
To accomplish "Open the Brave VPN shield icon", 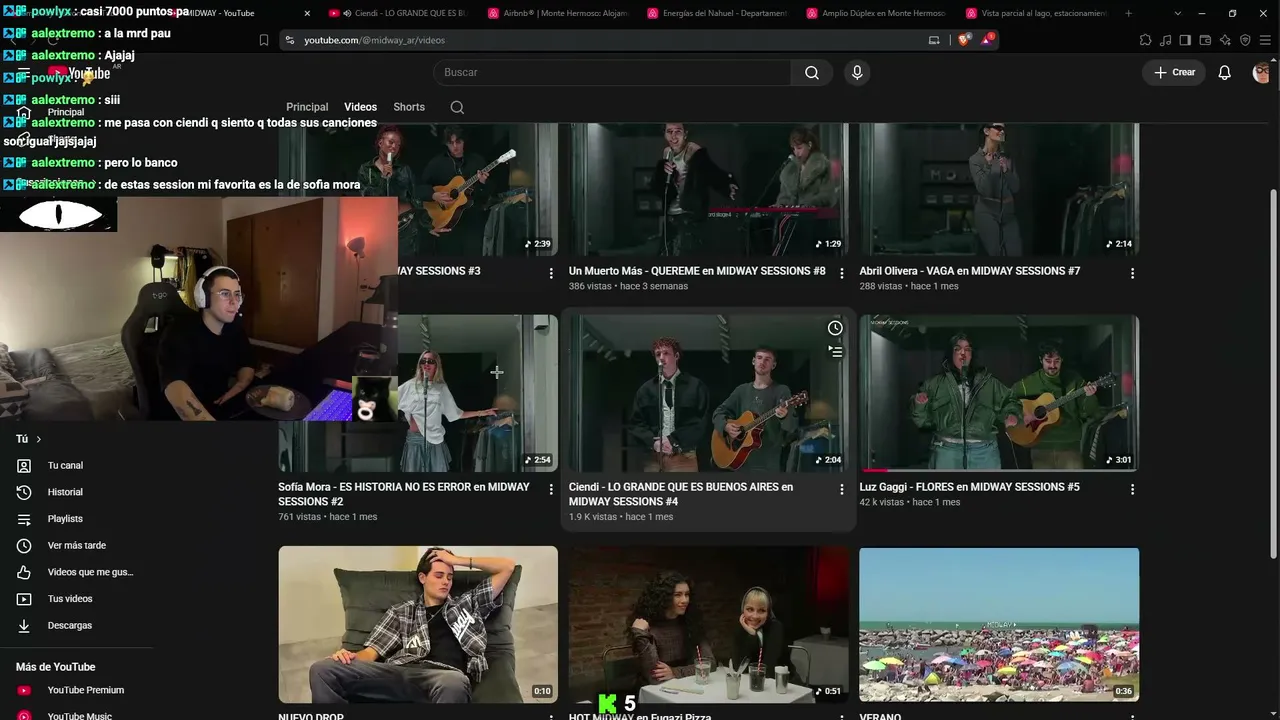I will point(1245,40).
